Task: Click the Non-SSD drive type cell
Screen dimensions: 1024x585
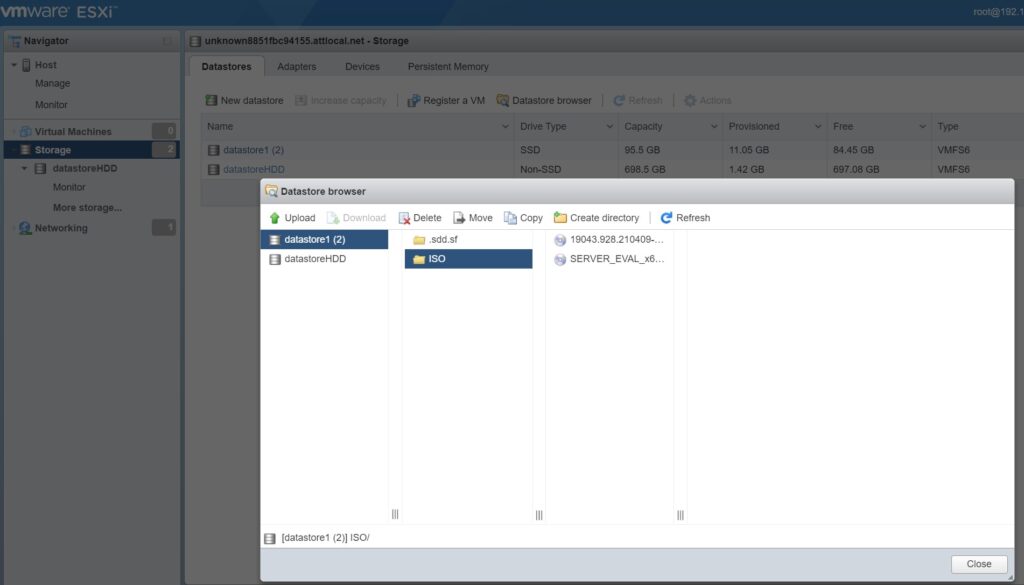Action: (540, 170)
